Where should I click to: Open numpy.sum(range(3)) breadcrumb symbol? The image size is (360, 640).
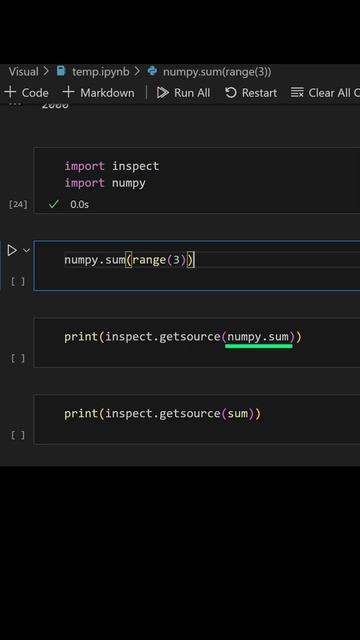217,72
